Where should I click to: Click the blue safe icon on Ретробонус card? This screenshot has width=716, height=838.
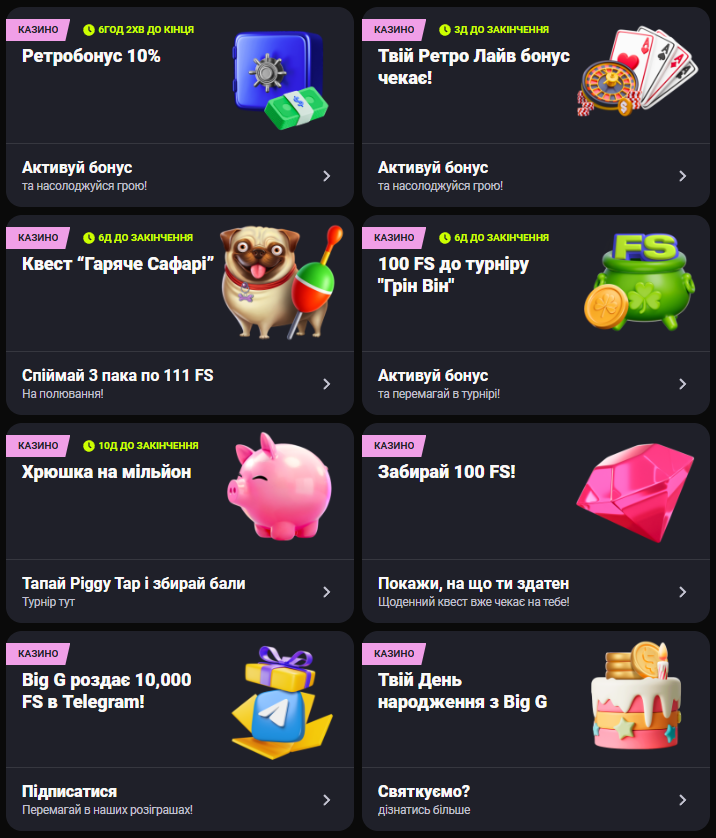(x=280, y=80)
